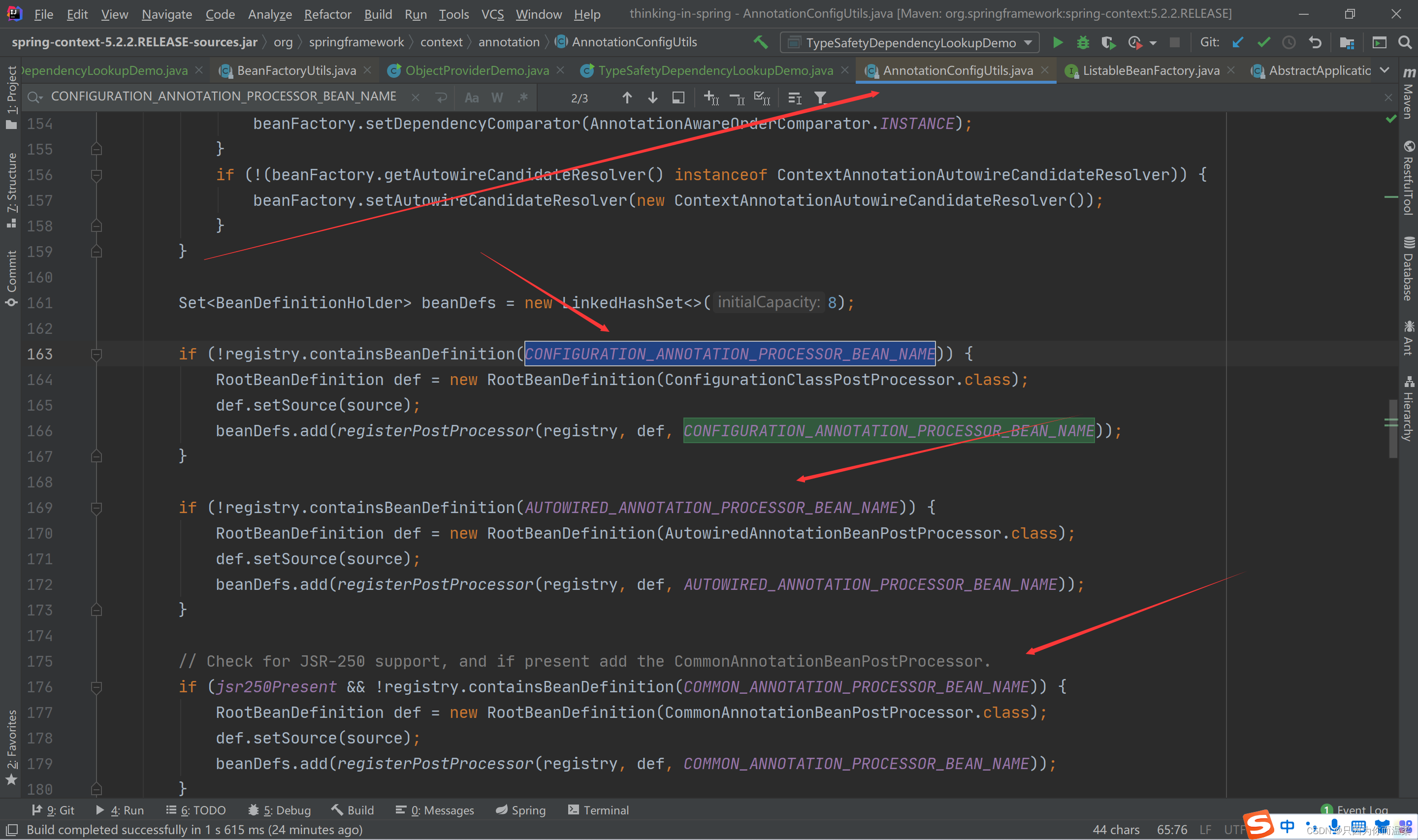Open the Favorites tool window
The height and width of the screenshot is (840, 1418).
11,747
